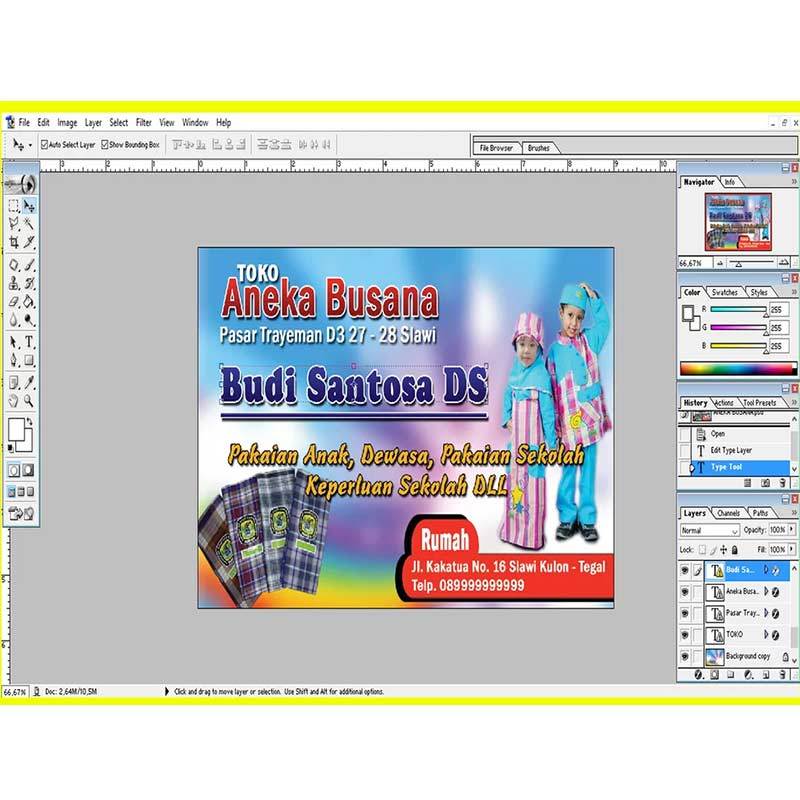Open the Fill slider arrow
The height and width of the screenshot is (800, 800).
pyautogui.click(x=791, y=549)
